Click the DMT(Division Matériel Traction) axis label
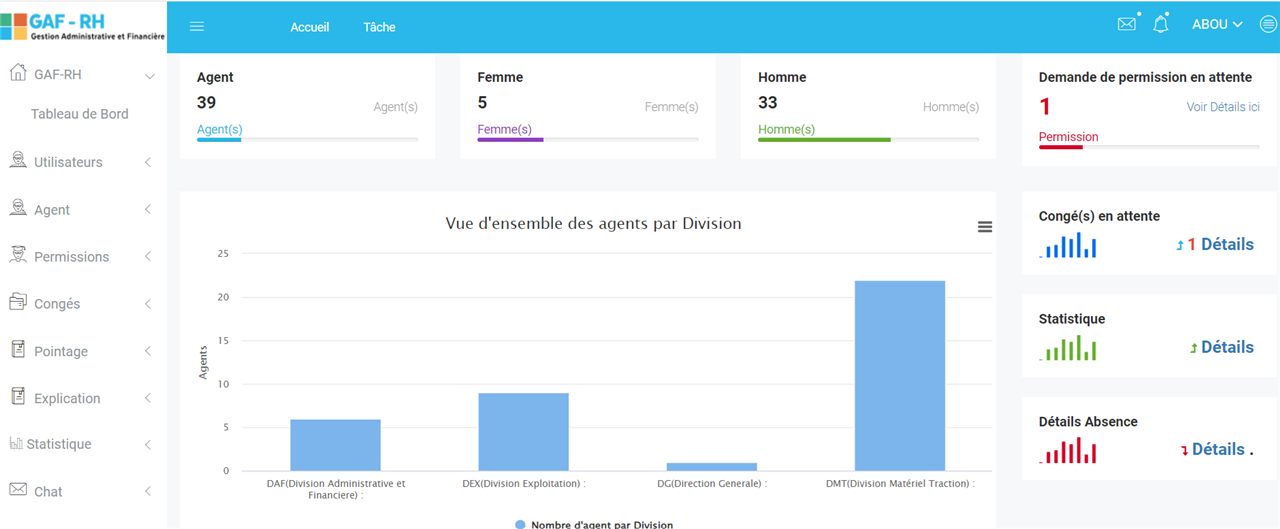 click(x=900, y=484)
